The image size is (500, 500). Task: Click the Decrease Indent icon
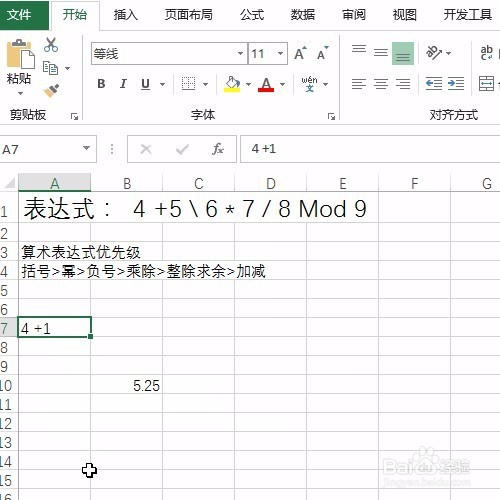(x=434, y=83)
